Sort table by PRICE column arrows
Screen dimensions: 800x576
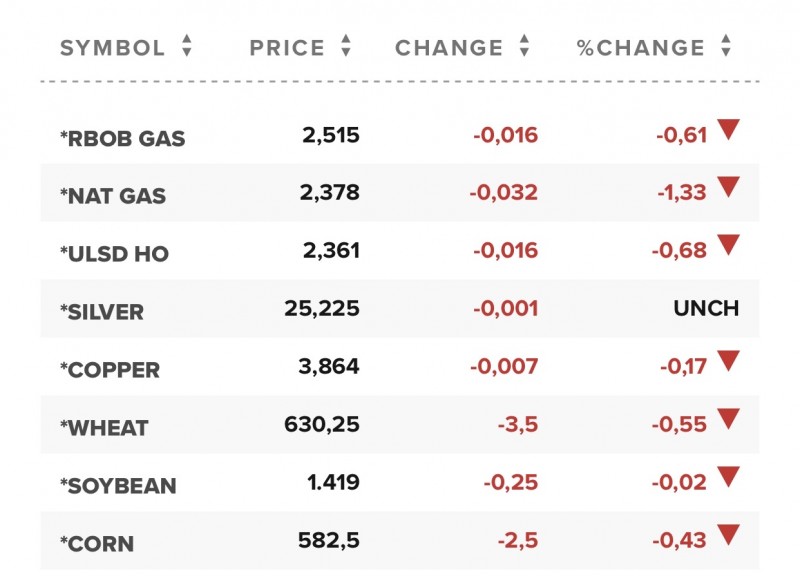pos(346,47)
